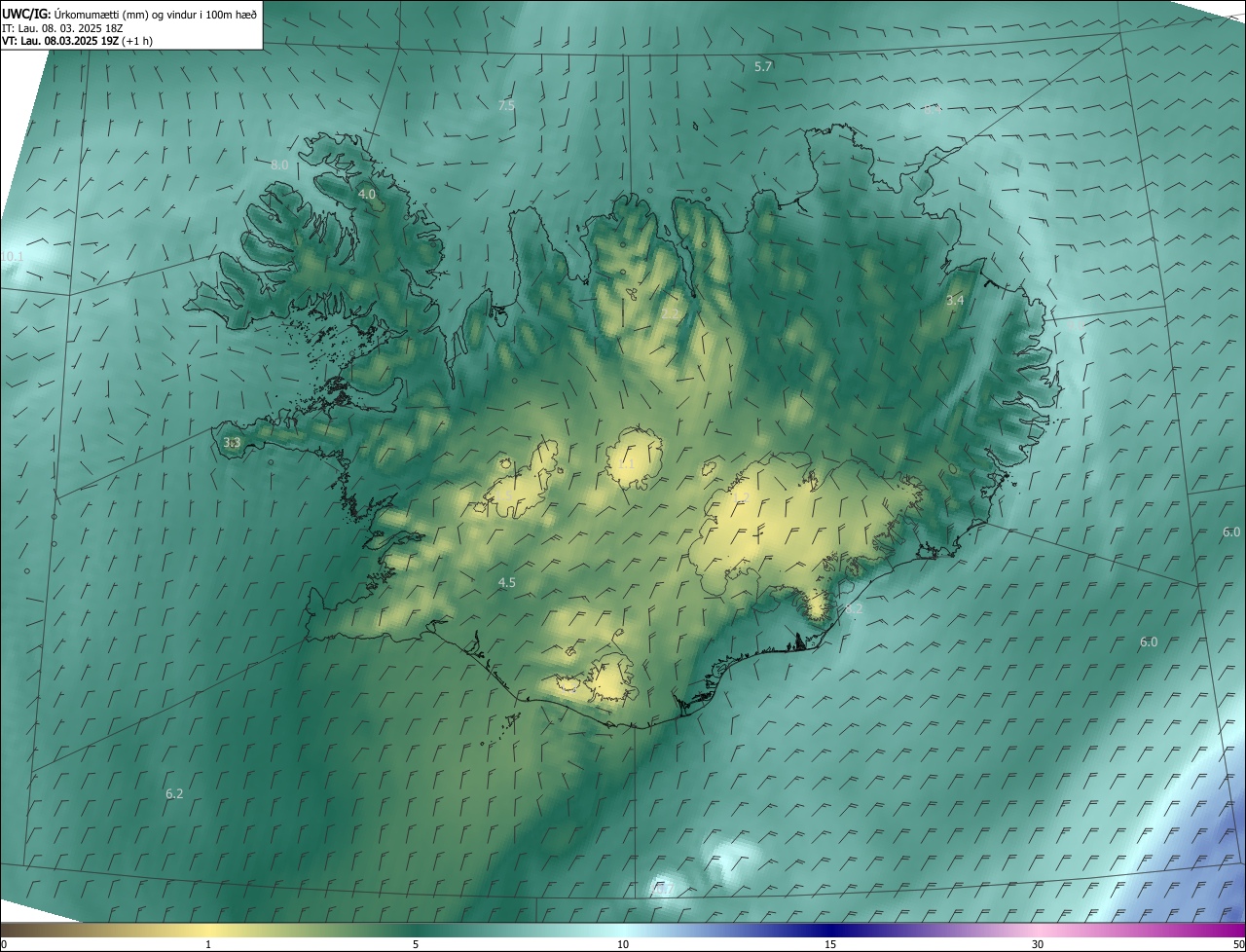The height and width of the screenshot is (952, 1246).
Task: Click the 10.1 value label on the map
Action: point(12,257)
